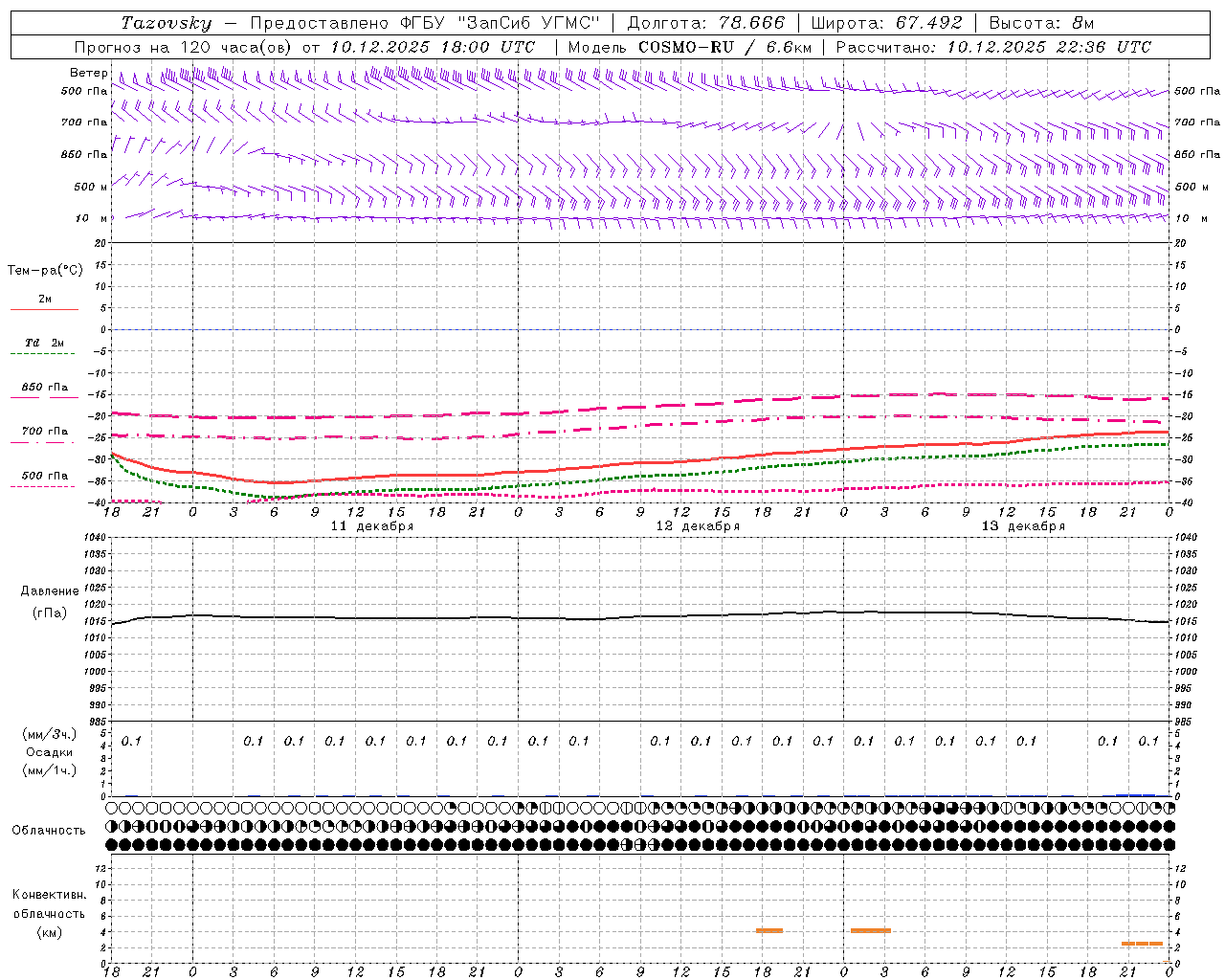Click "Прогноз на 120 часа(ов)" text
The image size is (1225, 980).
click(183, 47)
